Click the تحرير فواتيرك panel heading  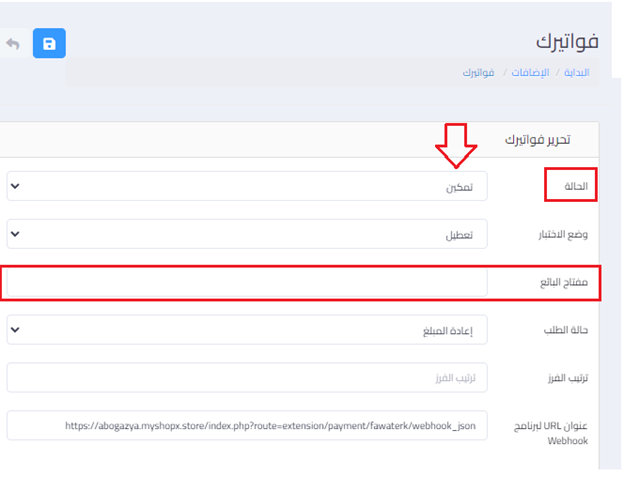coord(537,138)
